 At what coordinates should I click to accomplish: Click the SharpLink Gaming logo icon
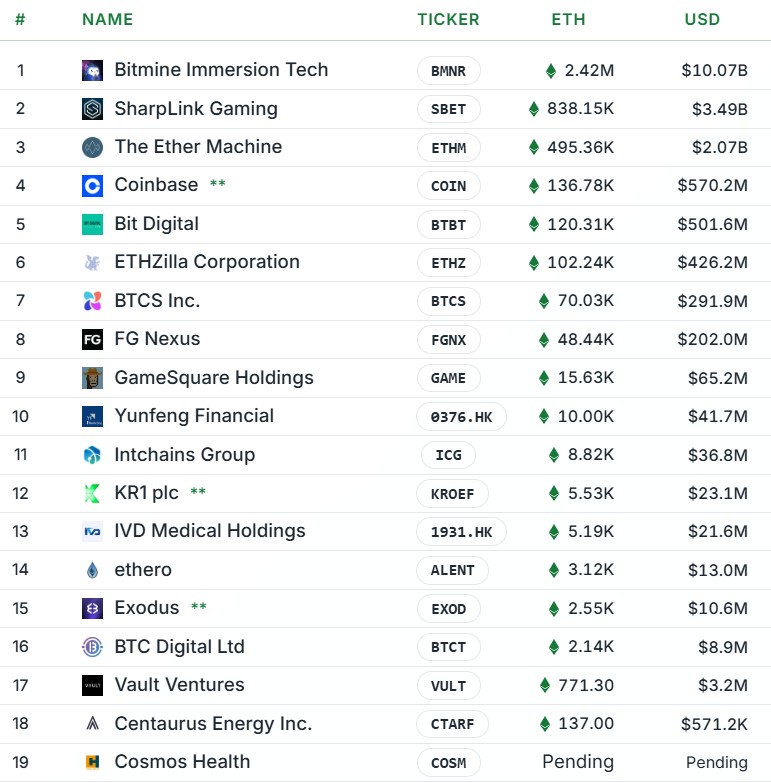[92, 109]
